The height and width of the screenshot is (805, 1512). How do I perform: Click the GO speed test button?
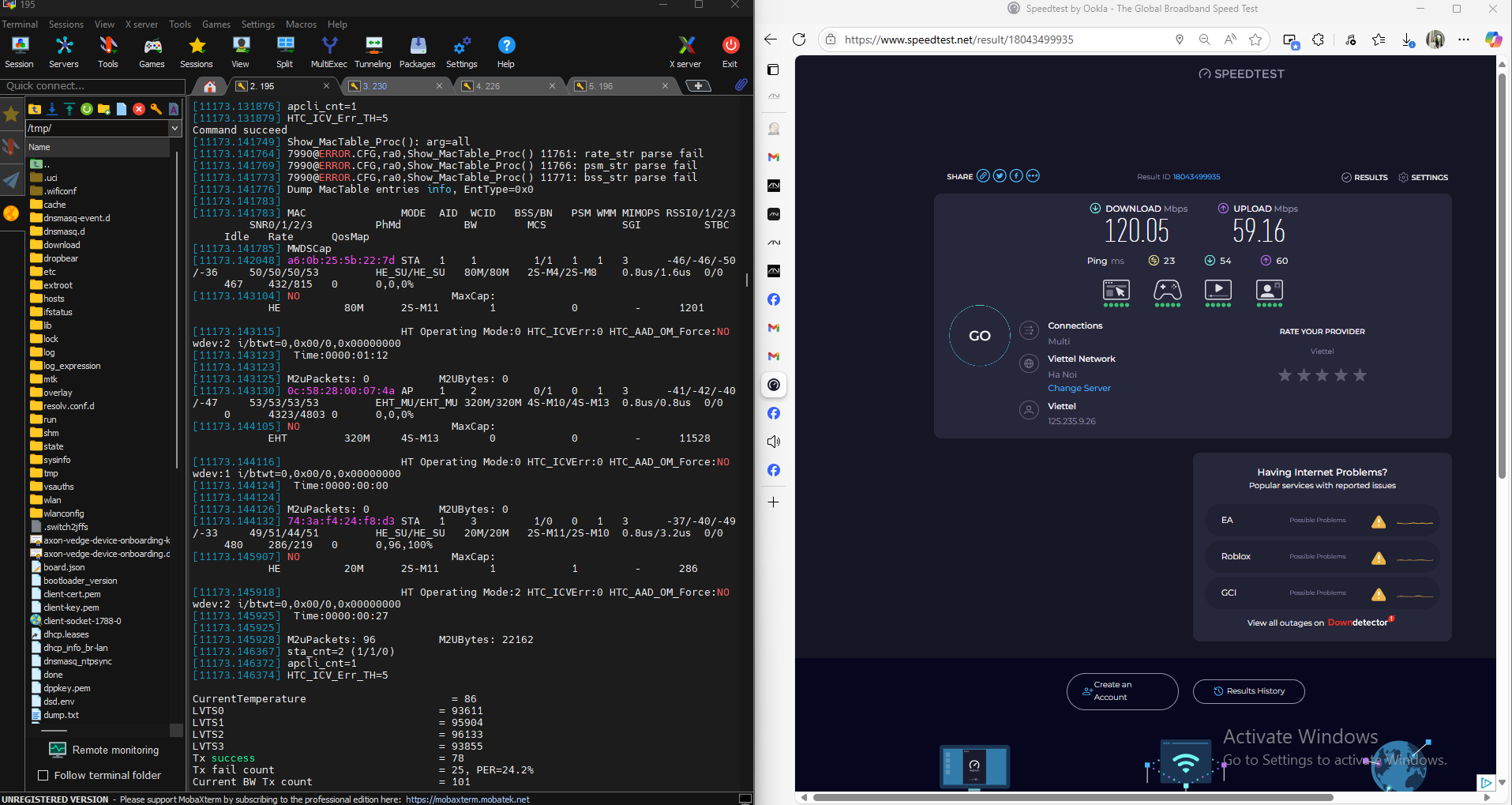tap(980, 336)
